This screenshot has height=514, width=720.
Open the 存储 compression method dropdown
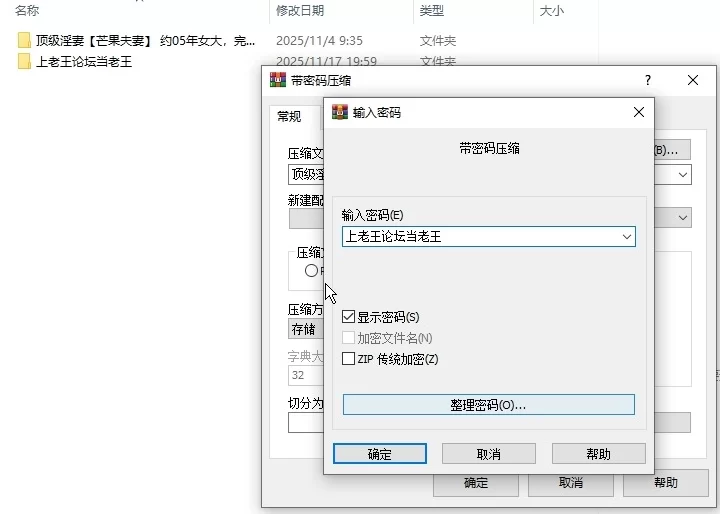pos(306,329)
